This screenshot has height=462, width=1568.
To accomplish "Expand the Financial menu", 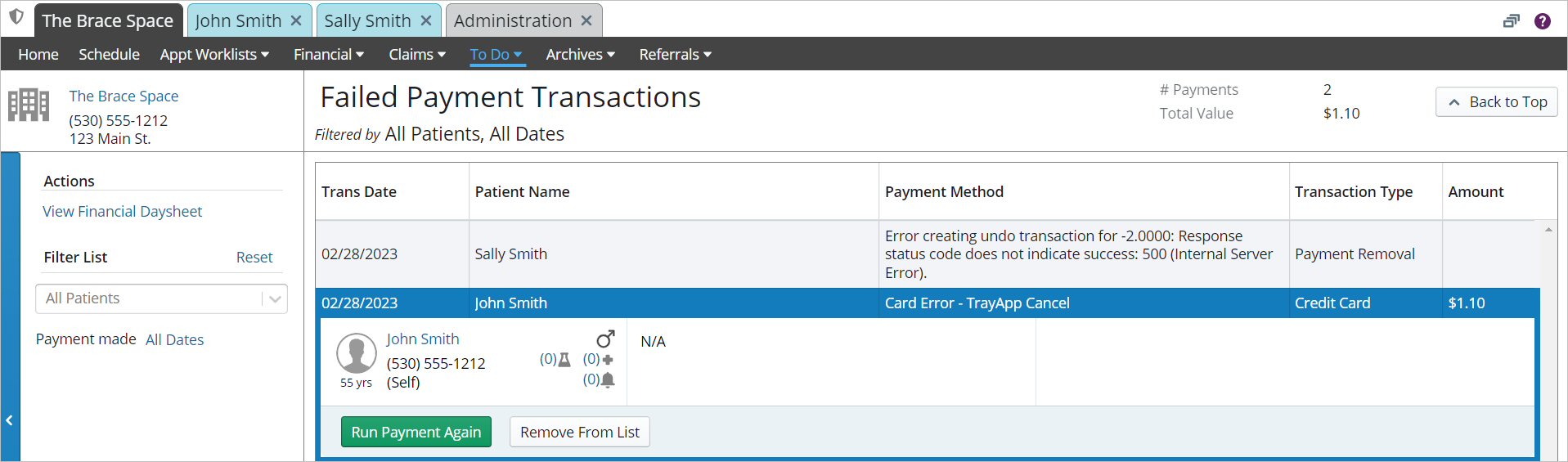I will pyautogui.click(x=329, y=55).
